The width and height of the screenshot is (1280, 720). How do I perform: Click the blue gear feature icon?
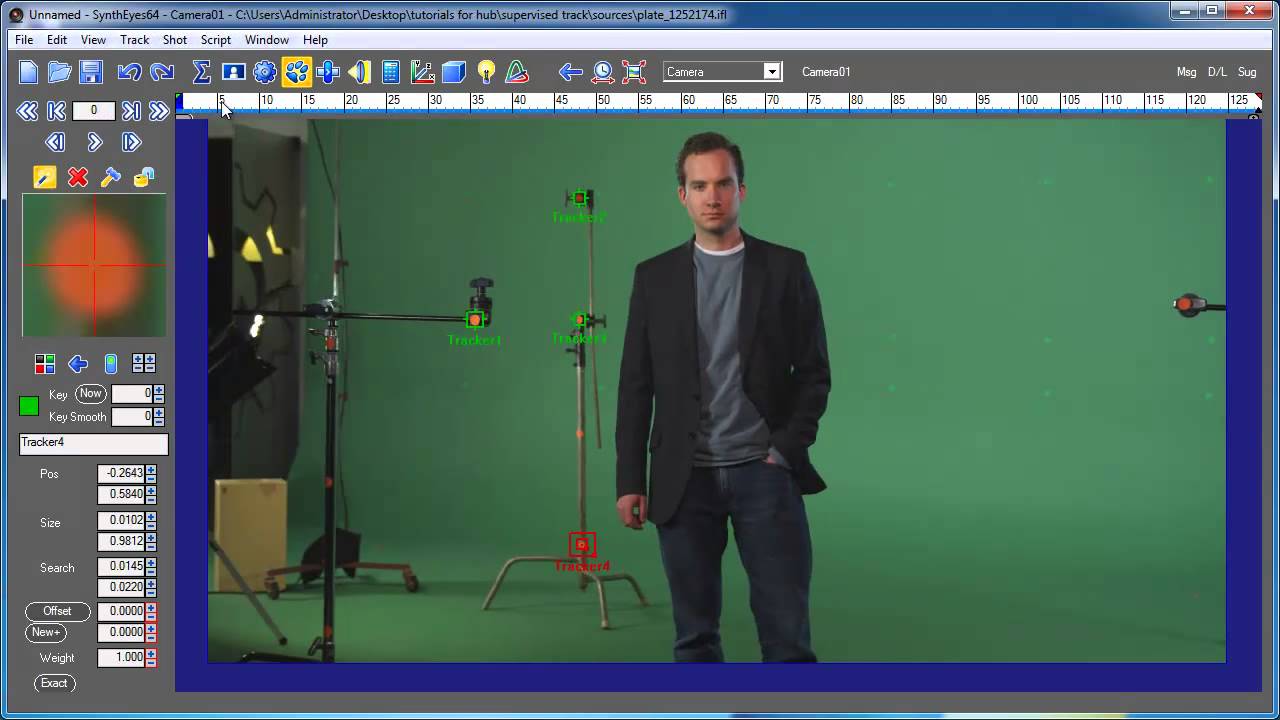point(265,72)
